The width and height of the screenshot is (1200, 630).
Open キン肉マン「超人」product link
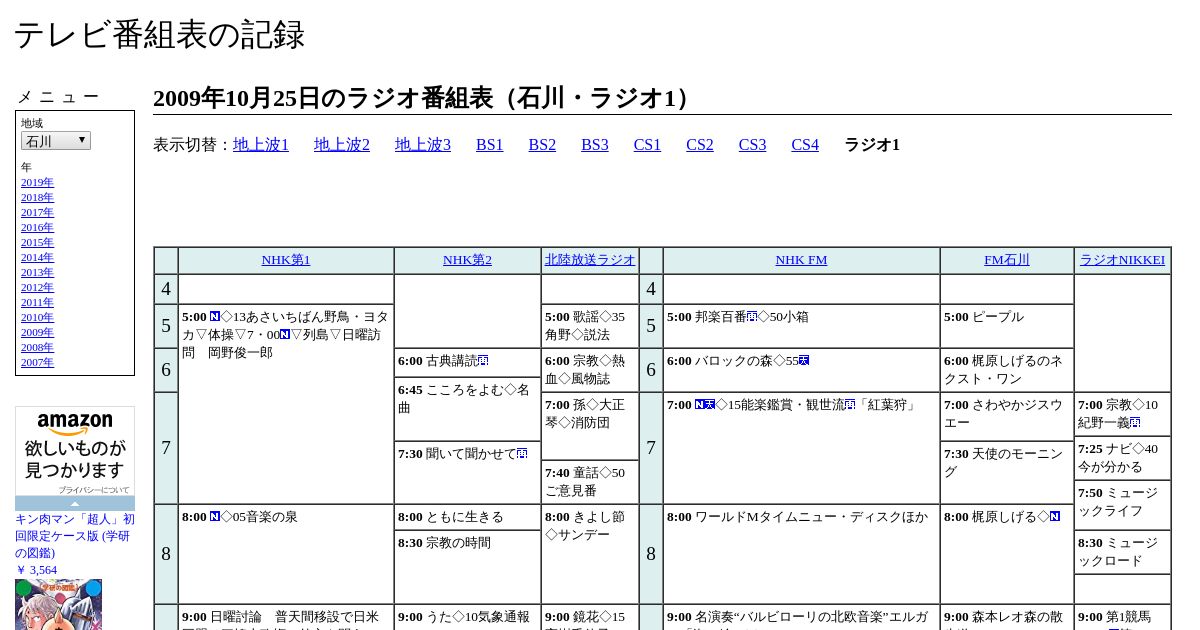[x=75, y=536]
